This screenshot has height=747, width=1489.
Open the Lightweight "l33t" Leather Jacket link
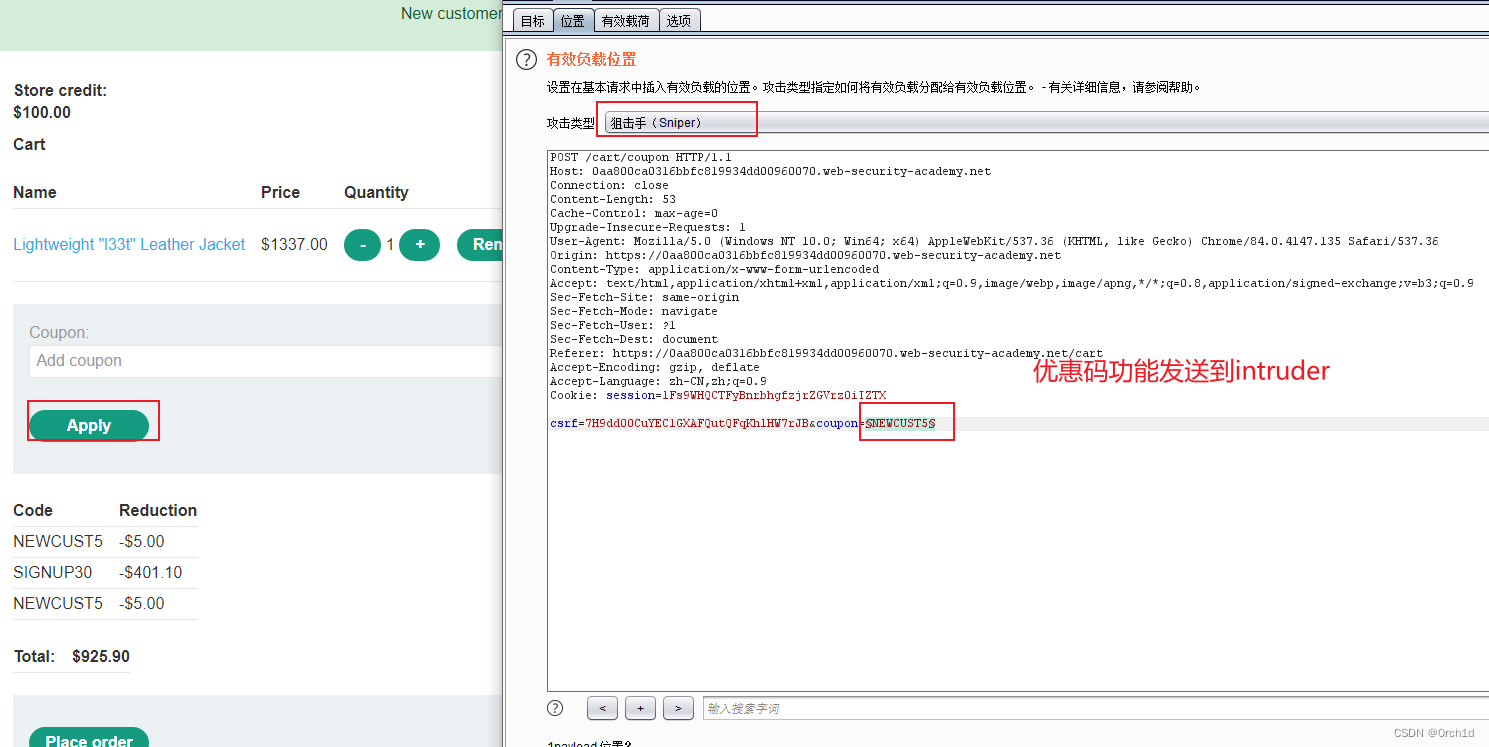129,245
